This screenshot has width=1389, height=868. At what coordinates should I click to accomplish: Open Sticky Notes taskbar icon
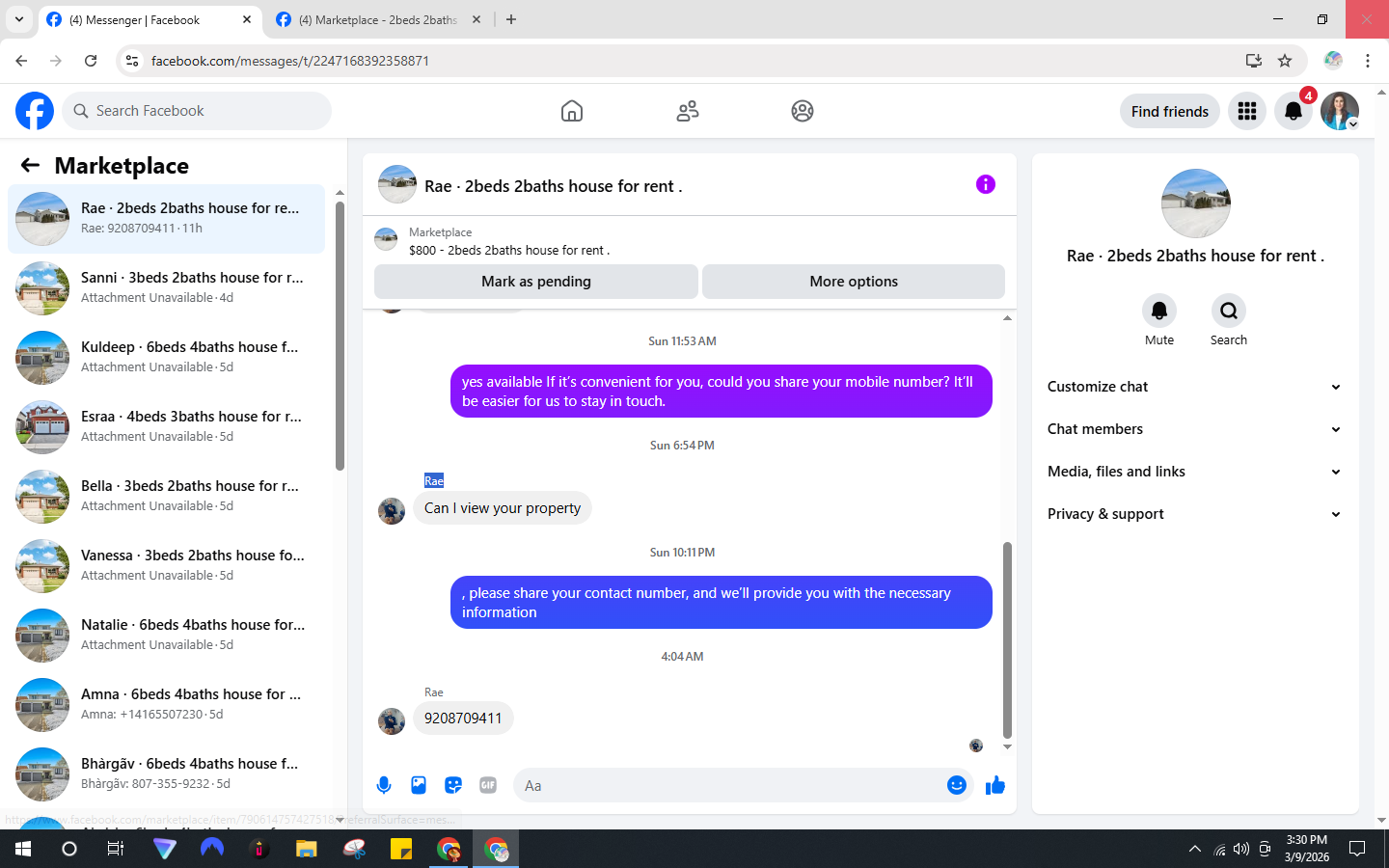pyautogui.click(x=401, y=849)
